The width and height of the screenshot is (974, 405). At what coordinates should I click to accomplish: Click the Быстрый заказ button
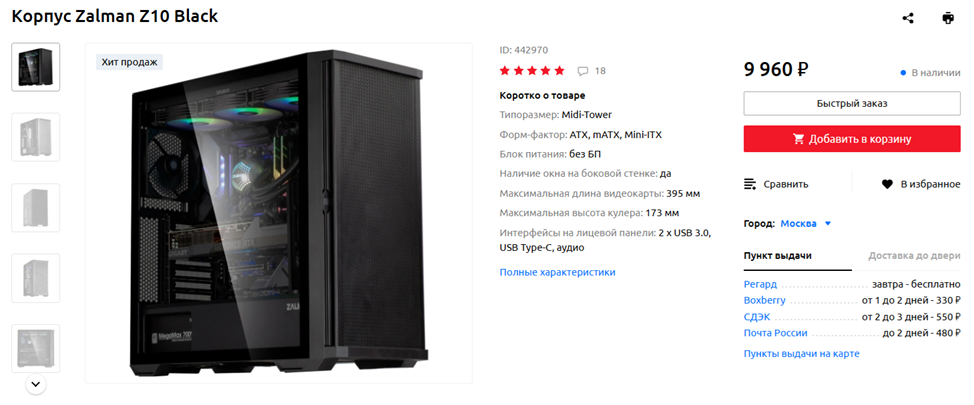tap(852, 103)
